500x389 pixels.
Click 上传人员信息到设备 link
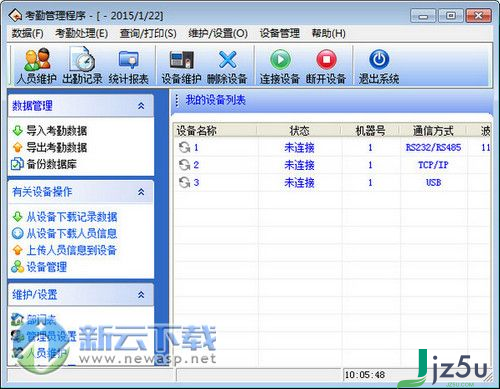(71, 250)
